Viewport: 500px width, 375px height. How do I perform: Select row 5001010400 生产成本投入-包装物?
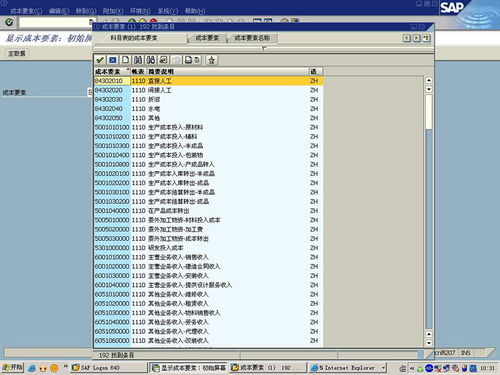(208, 155)
